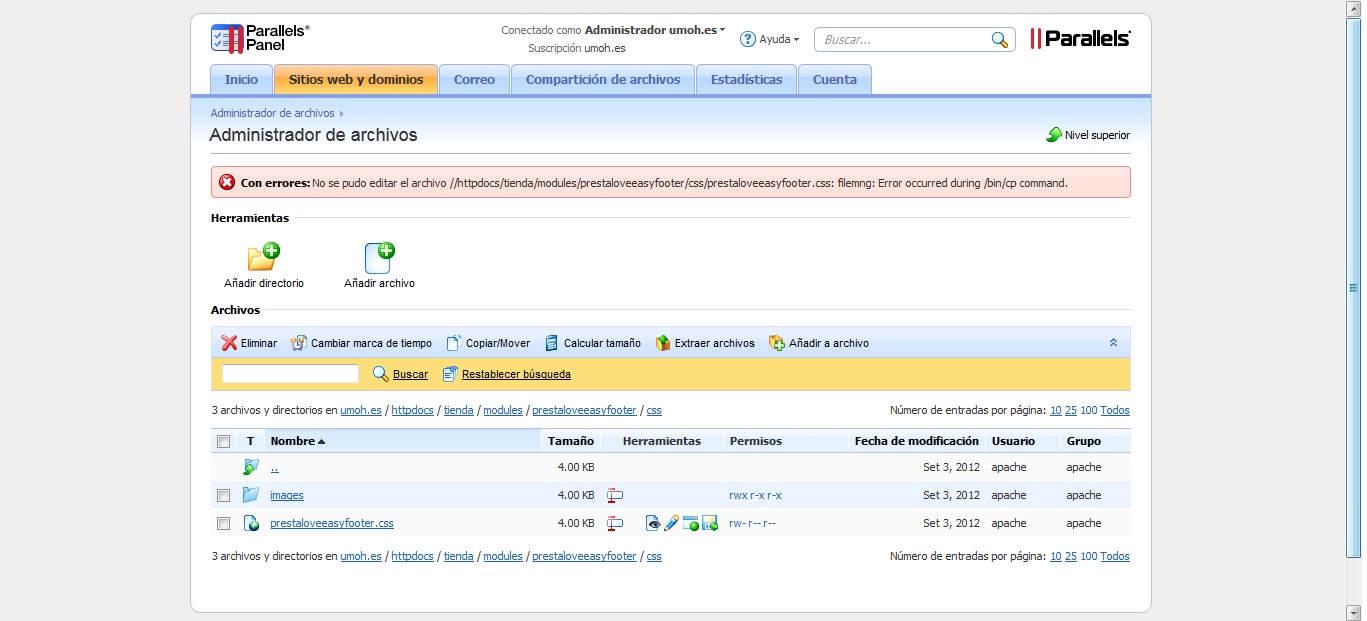Click rwx r-x r-x permissions link
1367x621 pixels.
coord(755,495)
